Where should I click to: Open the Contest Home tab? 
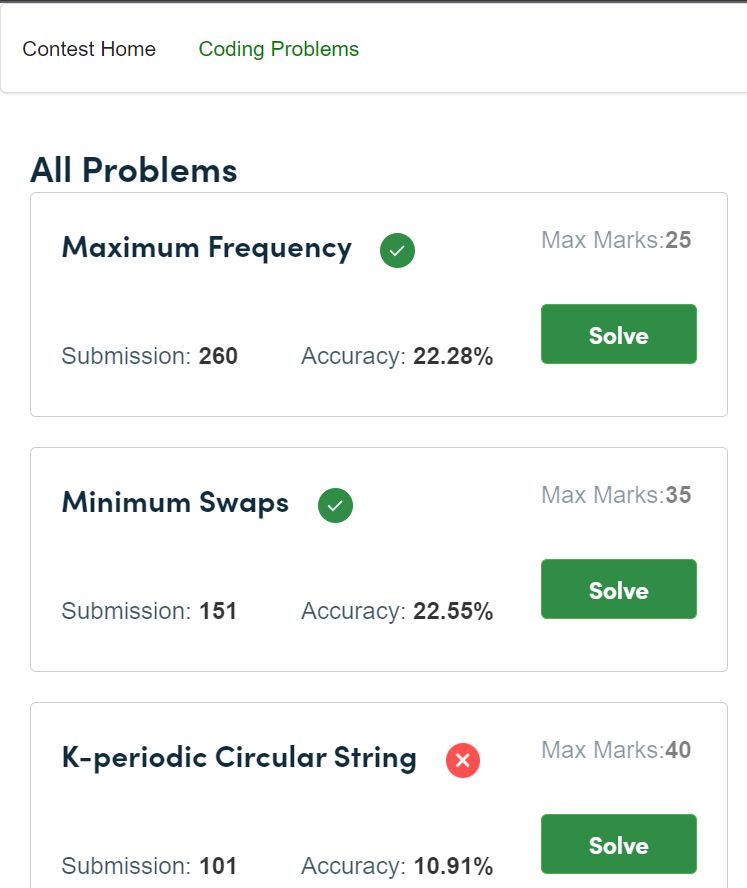tap(89, 49)
